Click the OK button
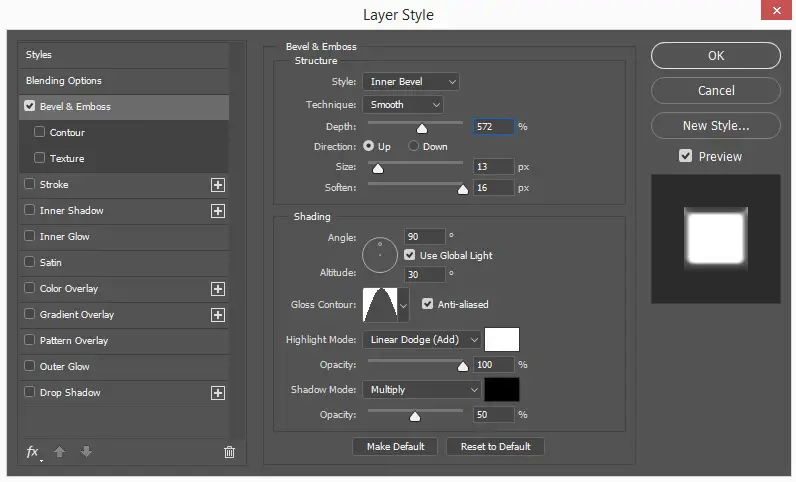The image size is (796, 482). 716,55
